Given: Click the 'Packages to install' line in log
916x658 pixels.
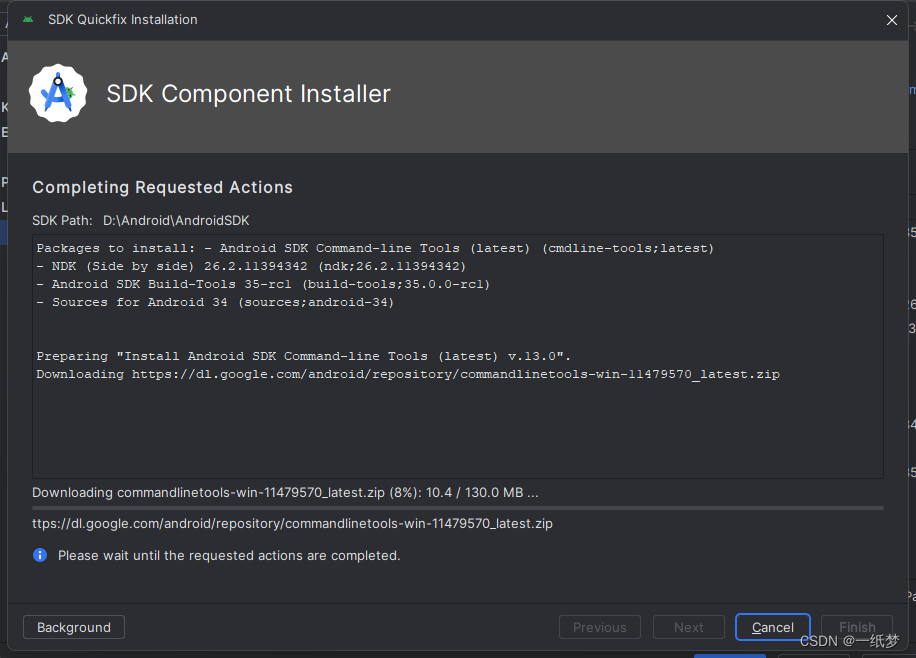Looking at the screenshot, I should click(375, 248).
